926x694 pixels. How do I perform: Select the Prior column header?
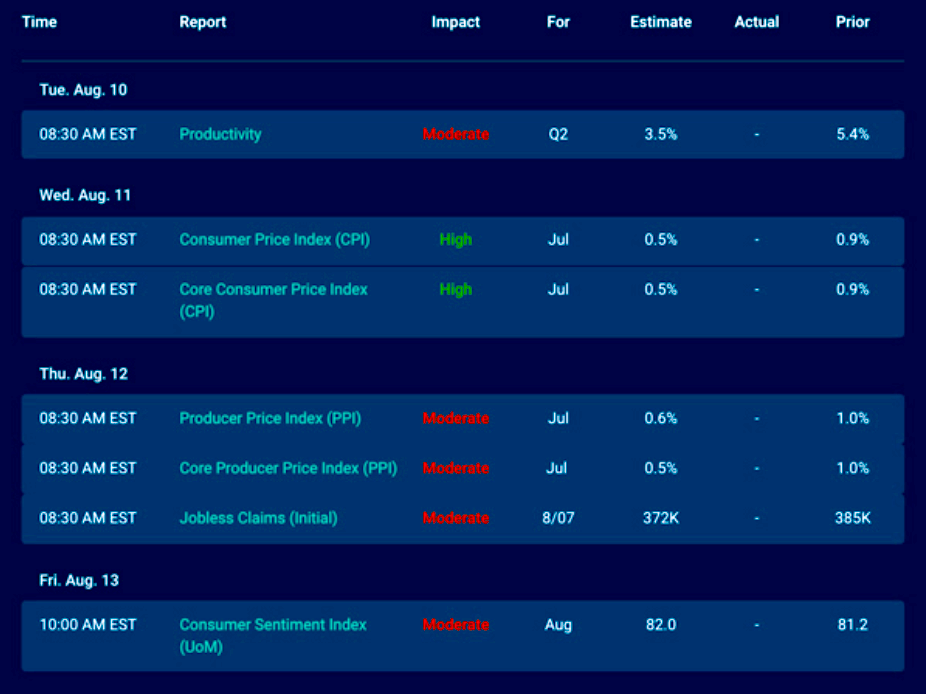pos(853,22)
